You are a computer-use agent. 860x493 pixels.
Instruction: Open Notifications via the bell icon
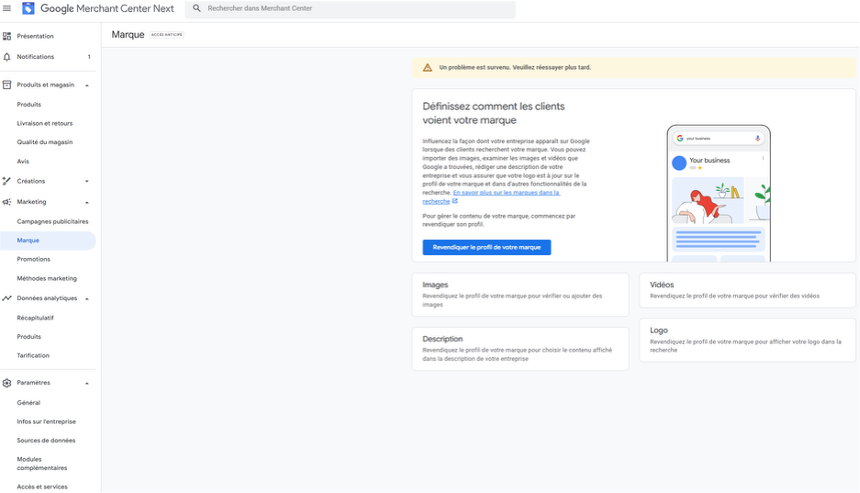[7, 57]
